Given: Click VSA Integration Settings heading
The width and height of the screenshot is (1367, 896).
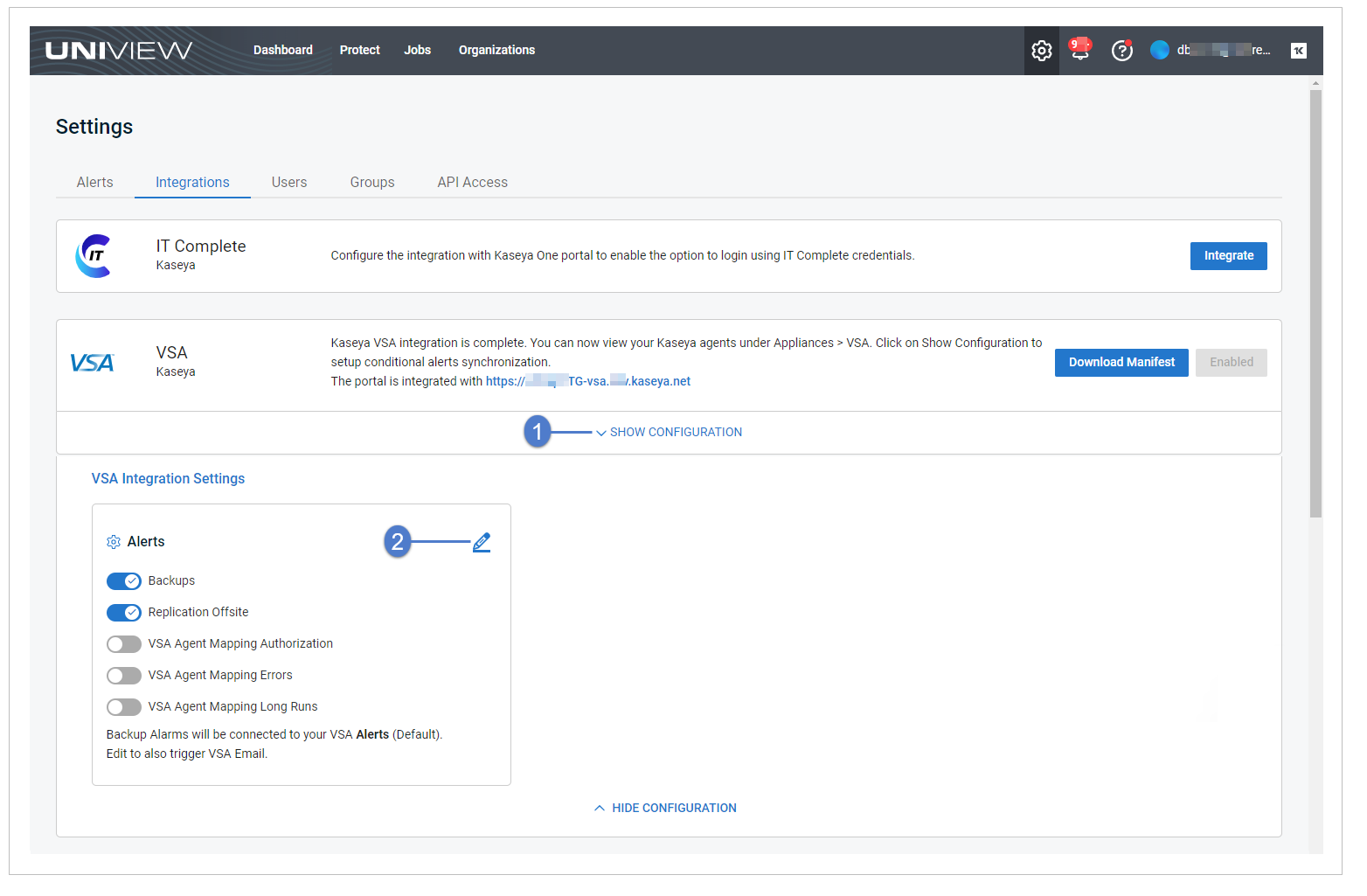Looking at the screenshot, I should point(168,478).
